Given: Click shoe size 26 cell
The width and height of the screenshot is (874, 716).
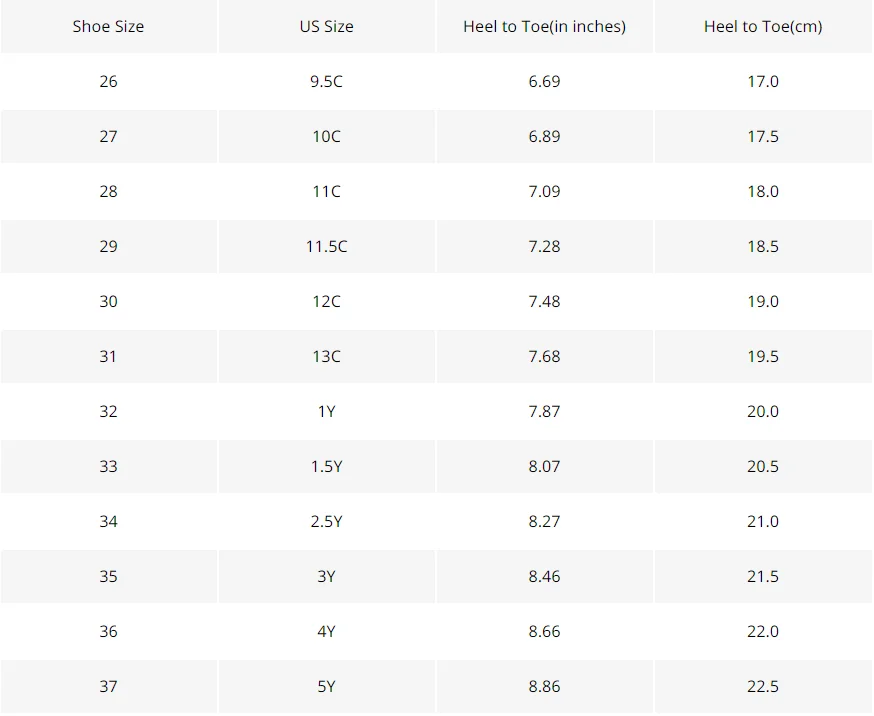Looking at the screenshot, I should coord(108,81).
